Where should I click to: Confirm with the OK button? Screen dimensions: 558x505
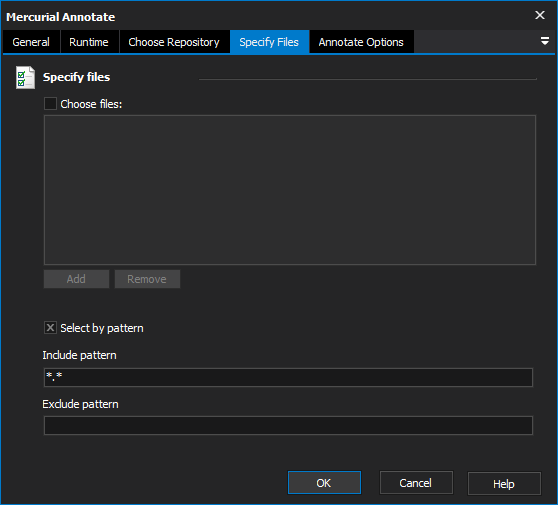(324, 483)
